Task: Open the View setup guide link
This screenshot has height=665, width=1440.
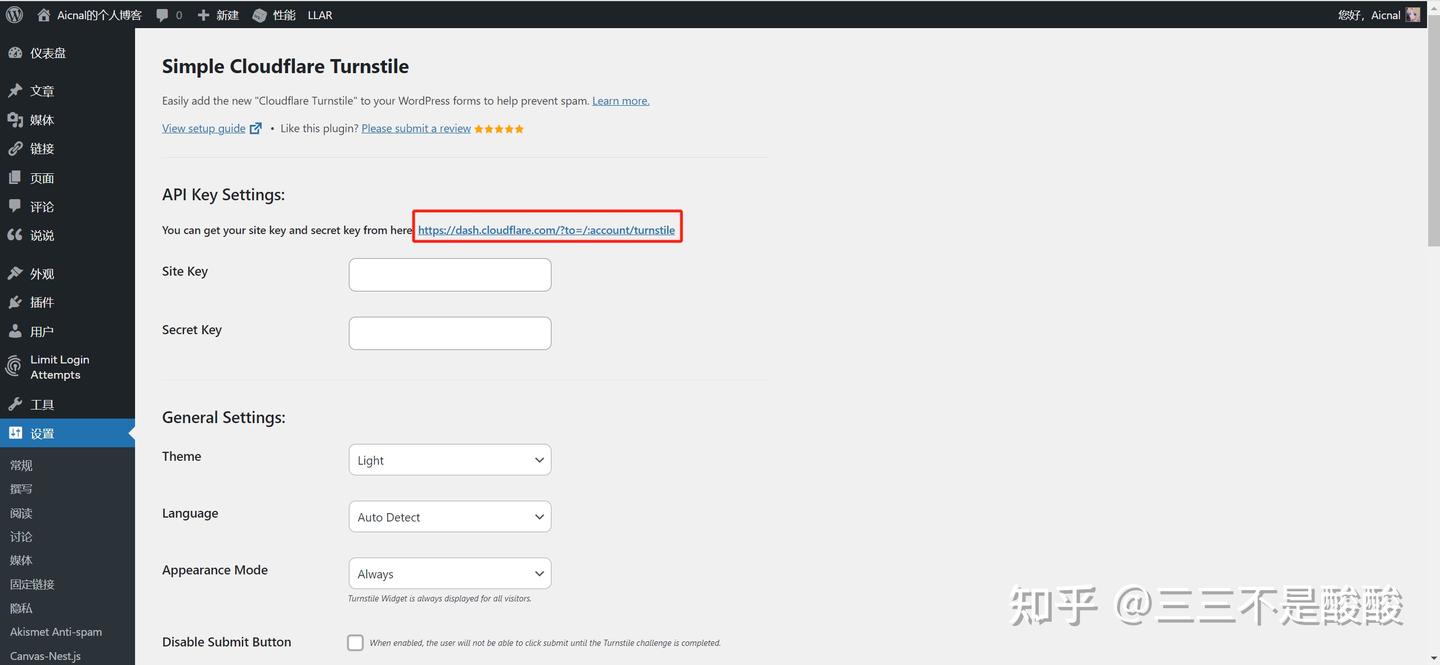Action: click(204, 128)
